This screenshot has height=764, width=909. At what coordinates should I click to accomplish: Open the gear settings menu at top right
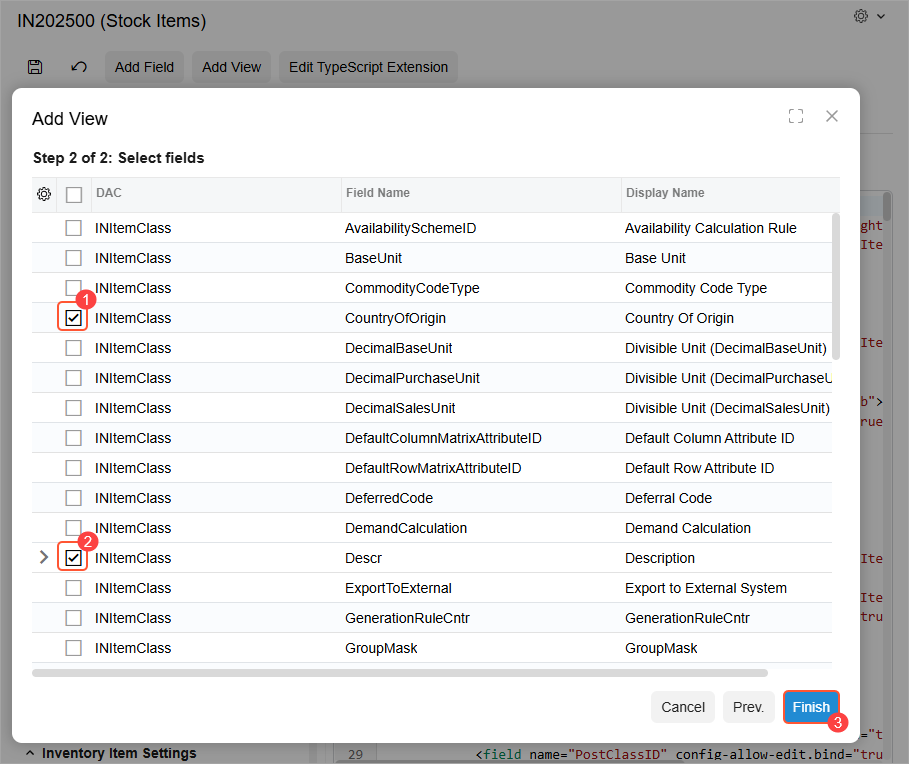tap(861, 16)
